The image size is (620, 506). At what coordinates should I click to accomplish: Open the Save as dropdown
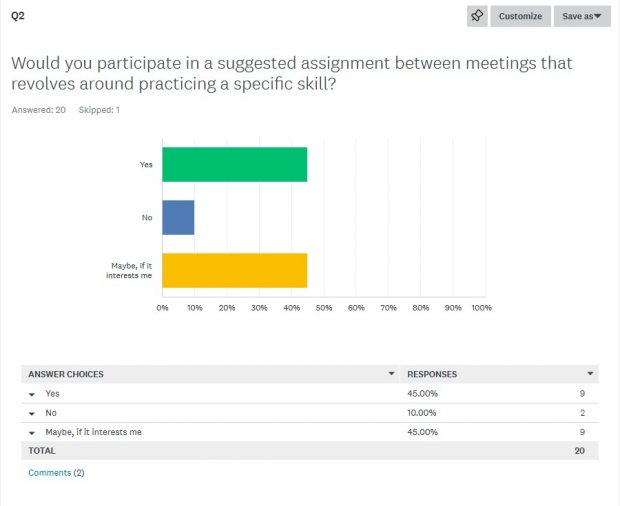(581, 16)
